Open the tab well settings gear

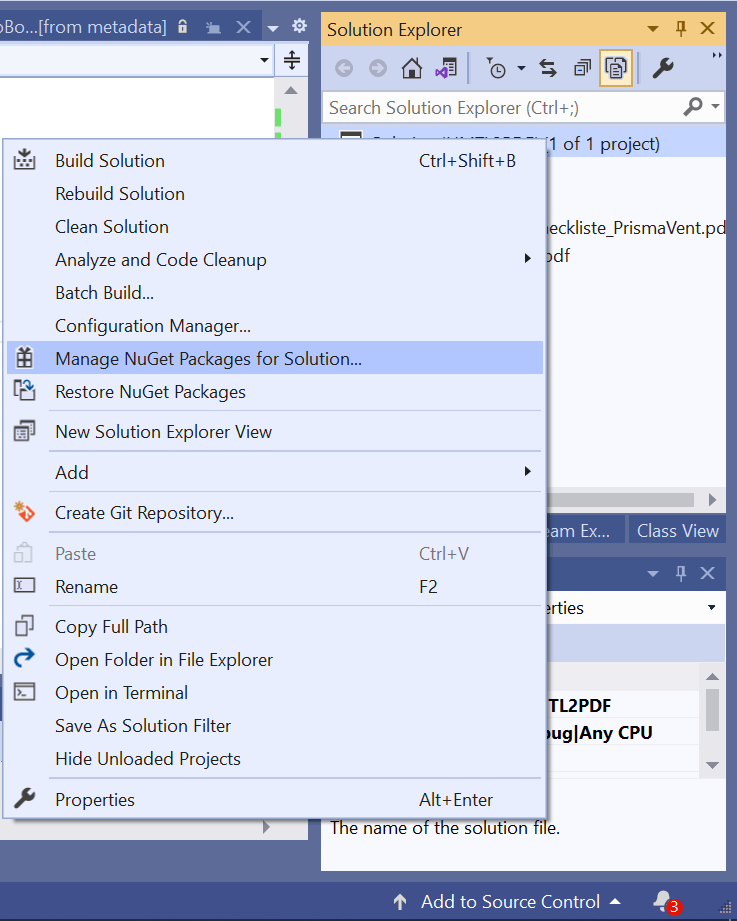tap(299, 26)
